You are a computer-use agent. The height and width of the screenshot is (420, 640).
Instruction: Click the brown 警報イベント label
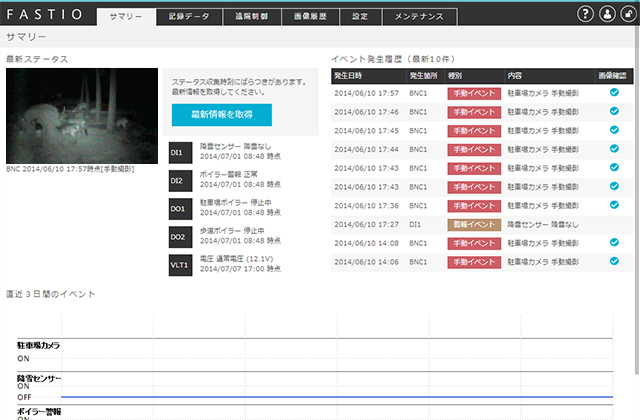click(473, 224)
